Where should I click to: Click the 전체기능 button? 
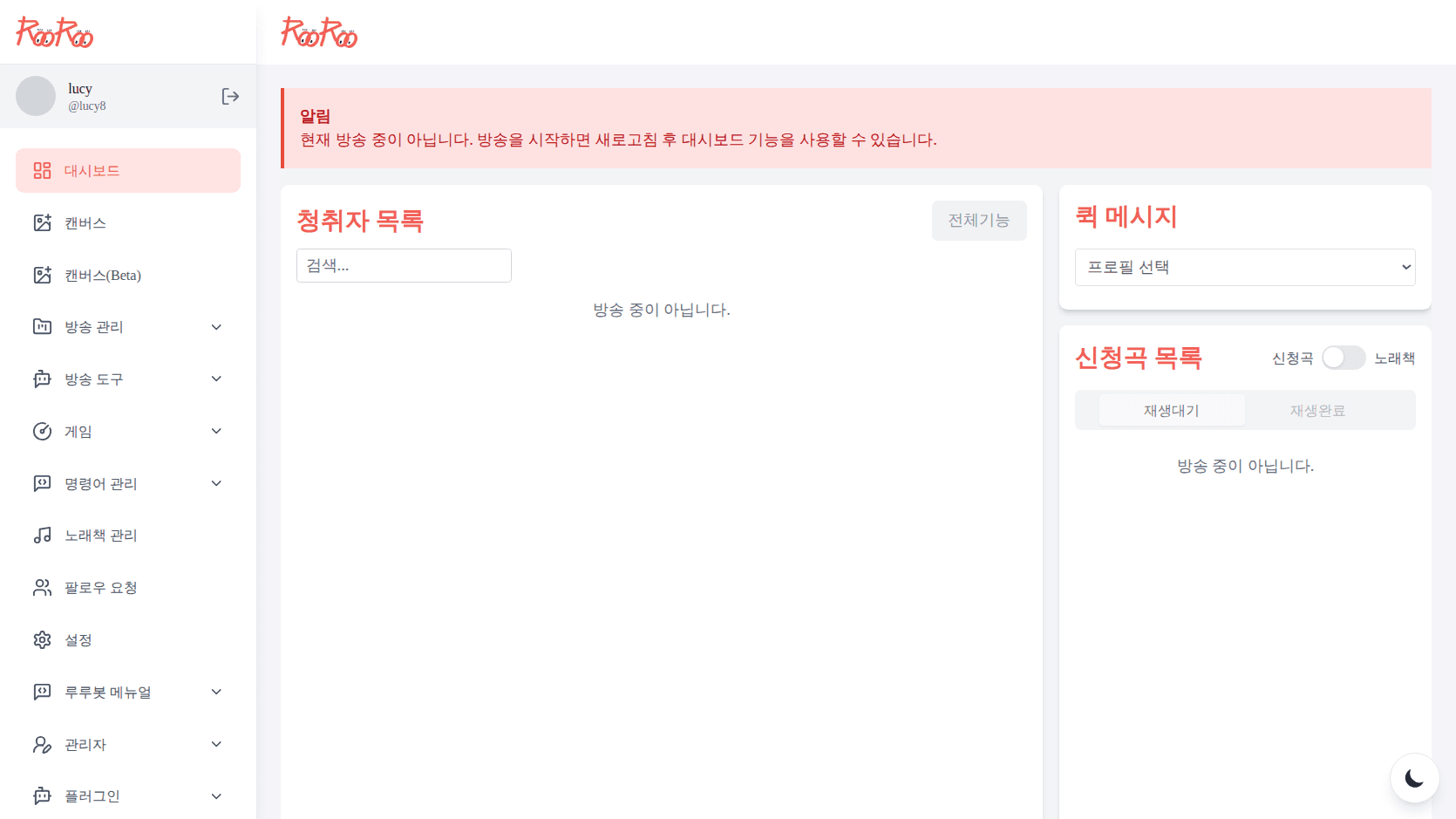pos(979,221)
